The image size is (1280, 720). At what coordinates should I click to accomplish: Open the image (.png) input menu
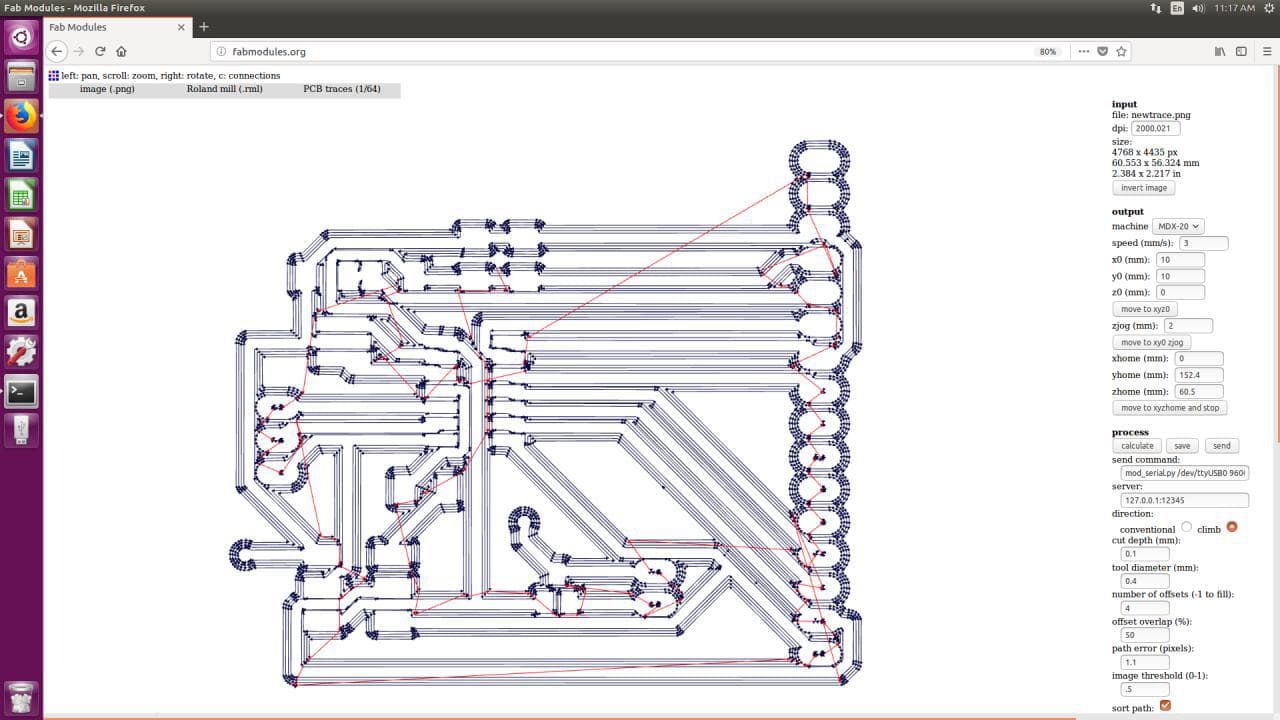107,89
